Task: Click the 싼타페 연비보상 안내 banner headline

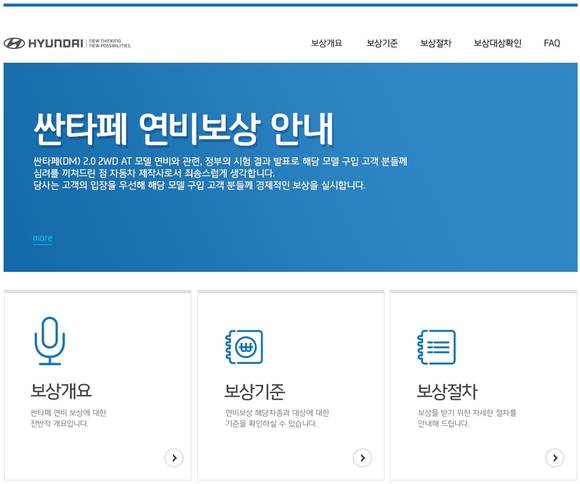Action: (x=184, y=128)
